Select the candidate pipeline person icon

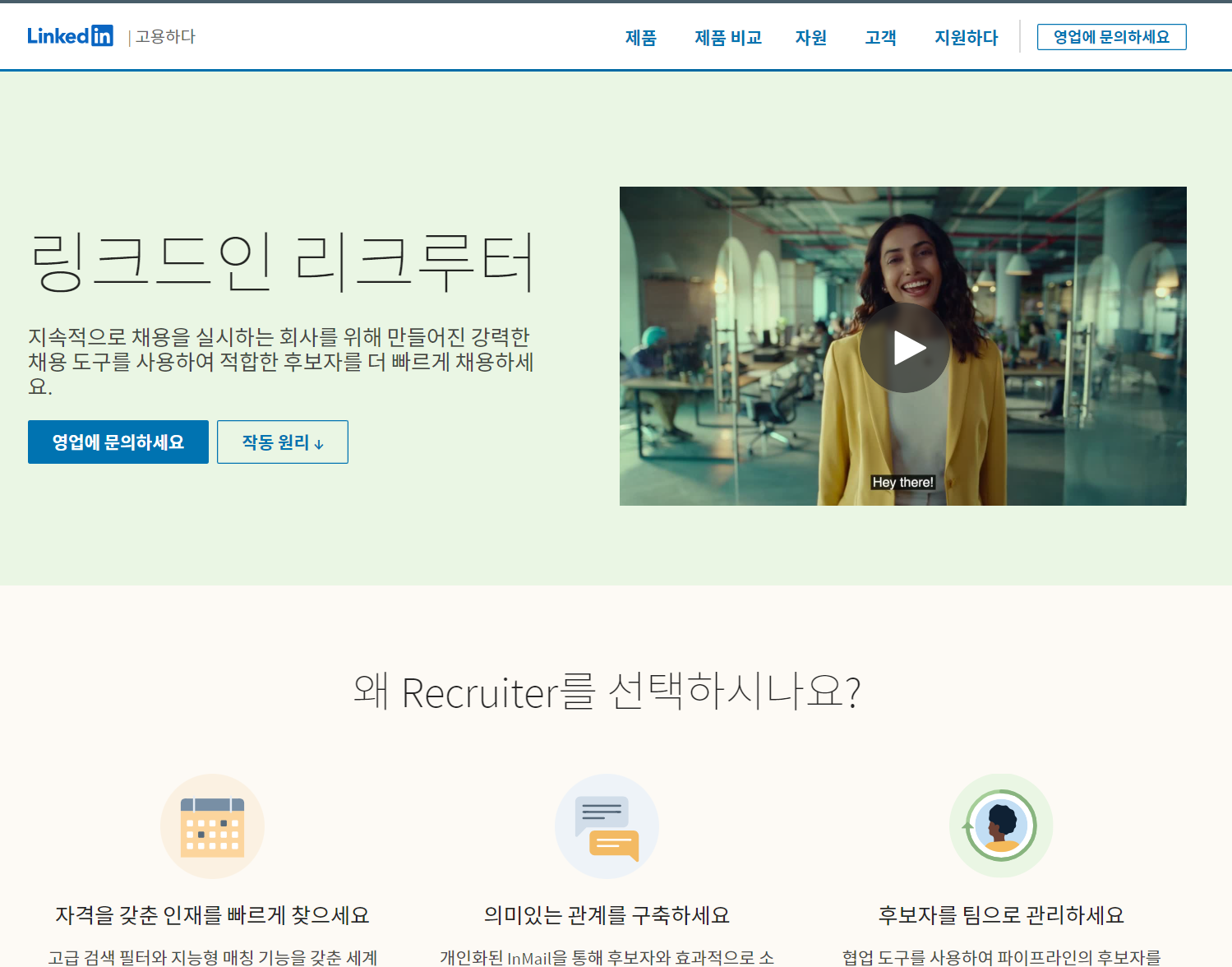tap(1001, 826)
